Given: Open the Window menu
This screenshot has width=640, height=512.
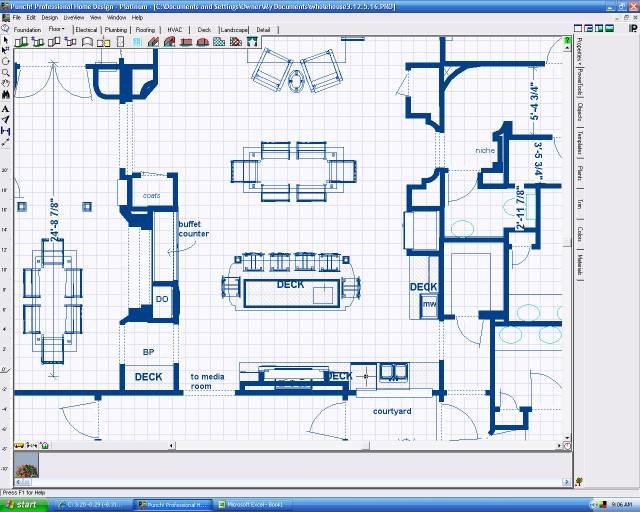Looking at the screenshot, I should pos(116,18).
